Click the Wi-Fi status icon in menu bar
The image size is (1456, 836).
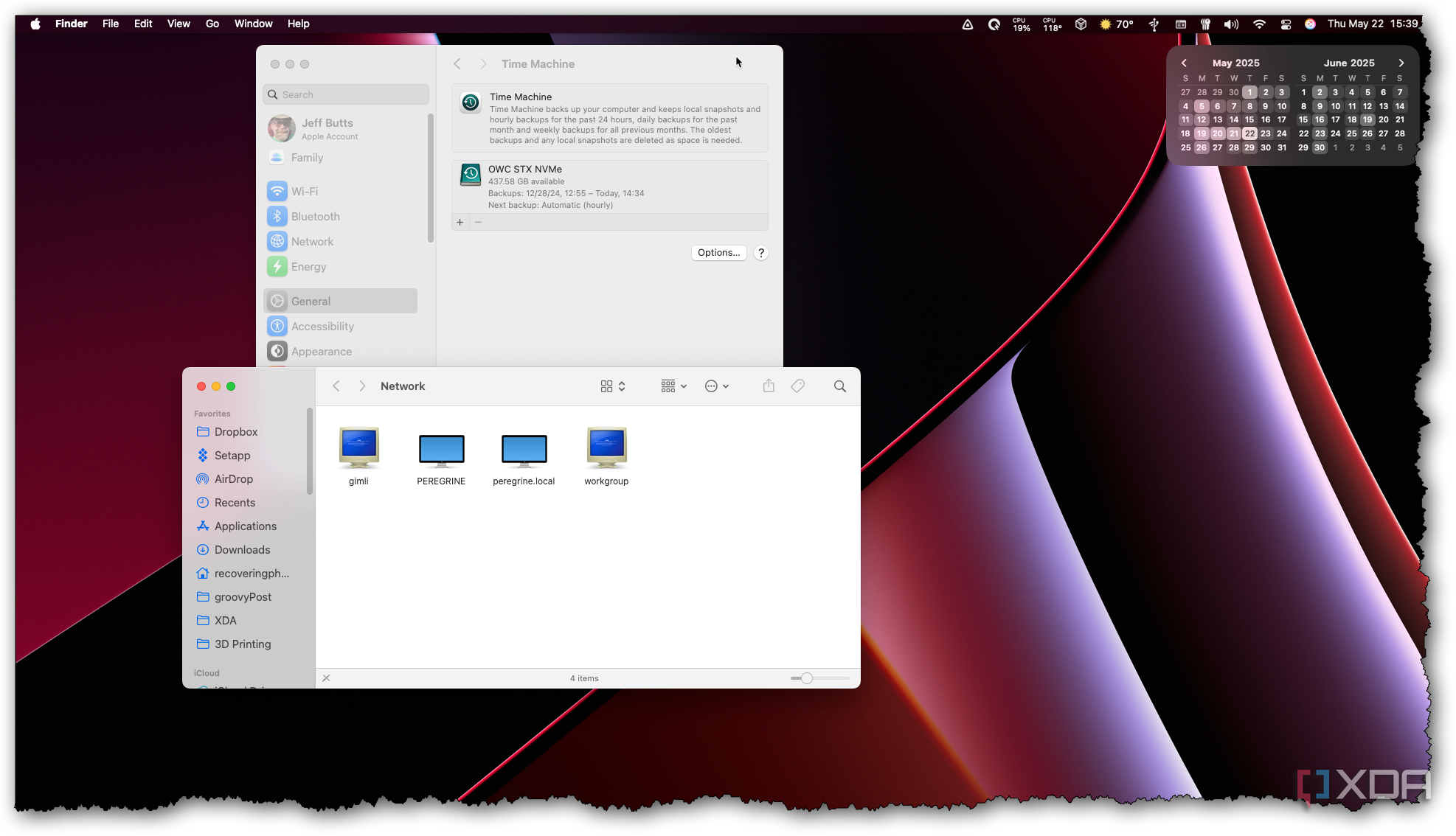pyautogui.click(x=1259, y=24)
